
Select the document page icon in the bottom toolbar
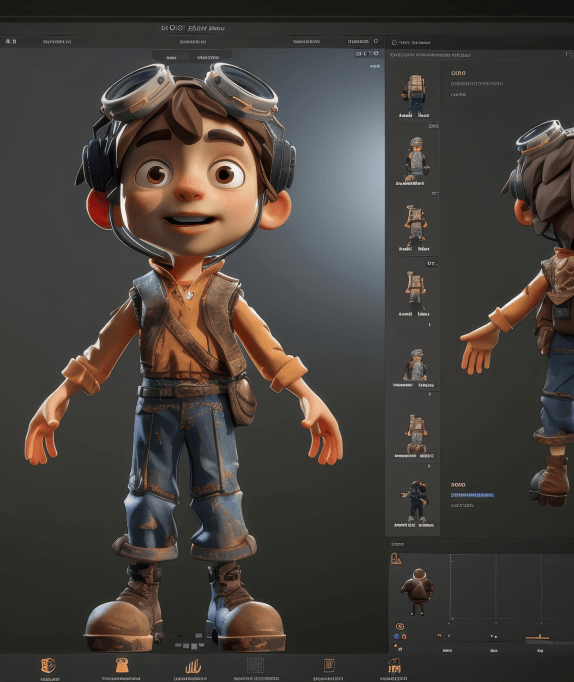(x=329, y=665)
